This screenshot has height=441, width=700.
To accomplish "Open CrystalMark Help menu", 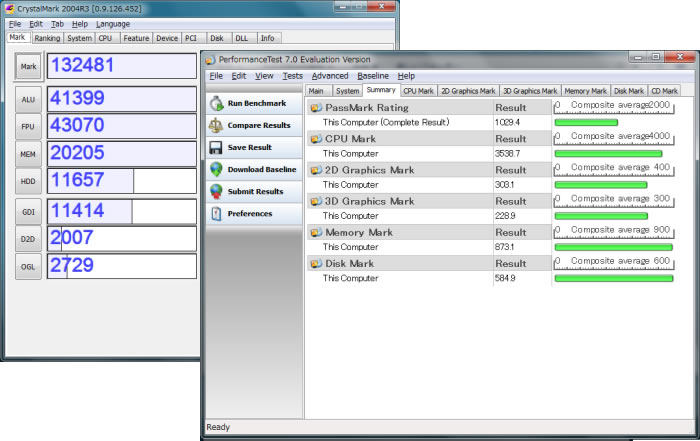I will 80,24.
